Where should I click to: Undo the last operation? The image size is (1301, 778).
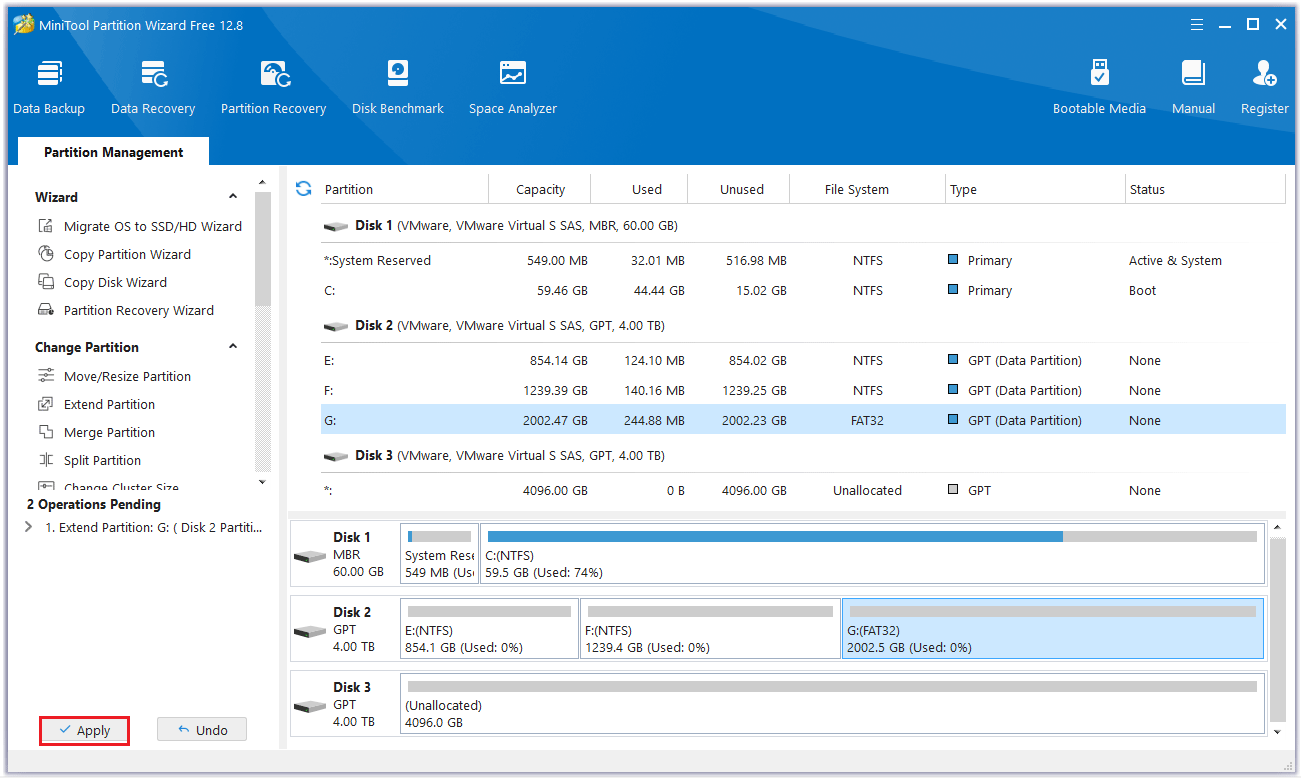[x=202, y=730]
